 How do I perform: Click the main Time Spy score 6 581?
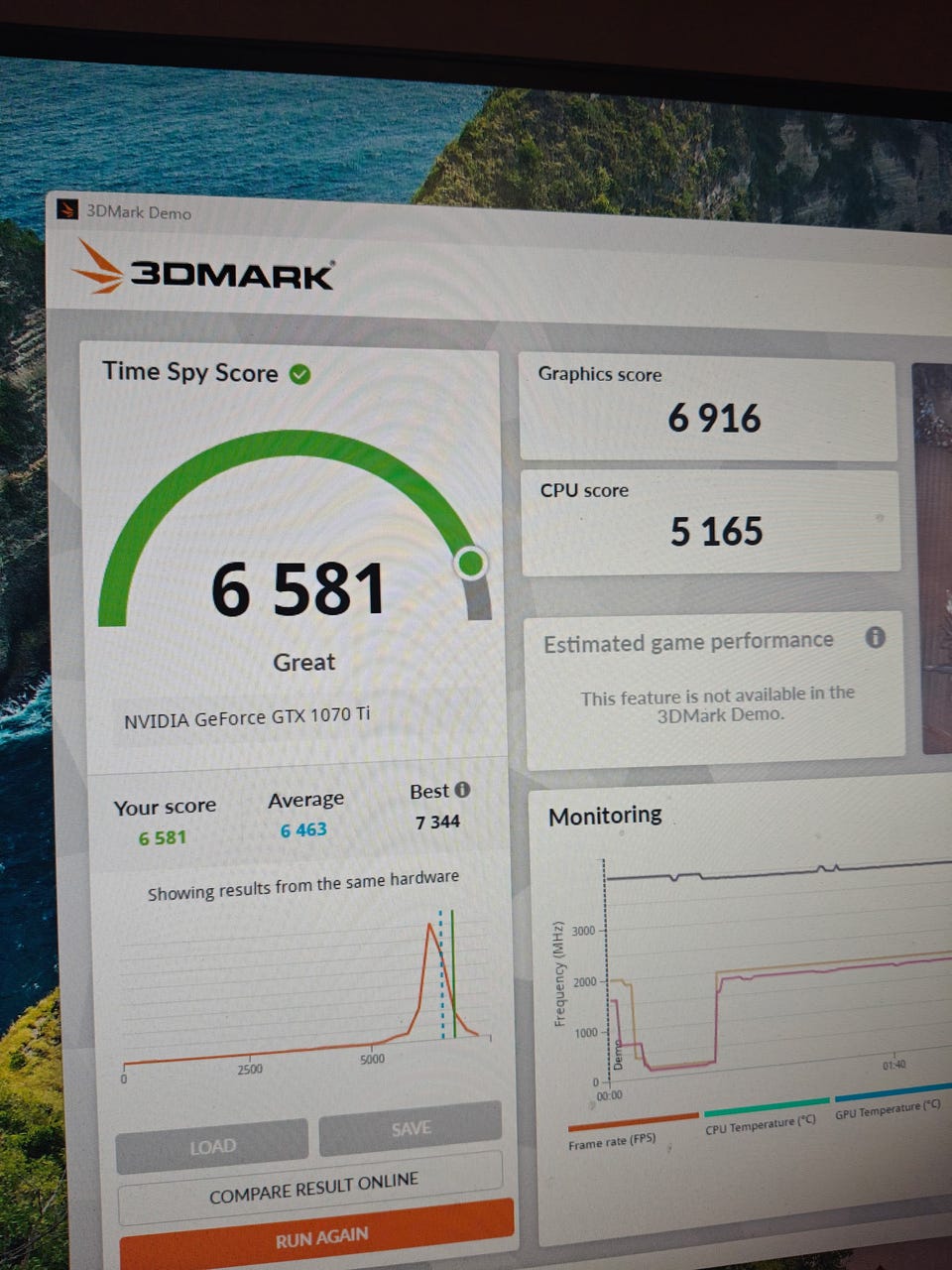pos(297,588)
